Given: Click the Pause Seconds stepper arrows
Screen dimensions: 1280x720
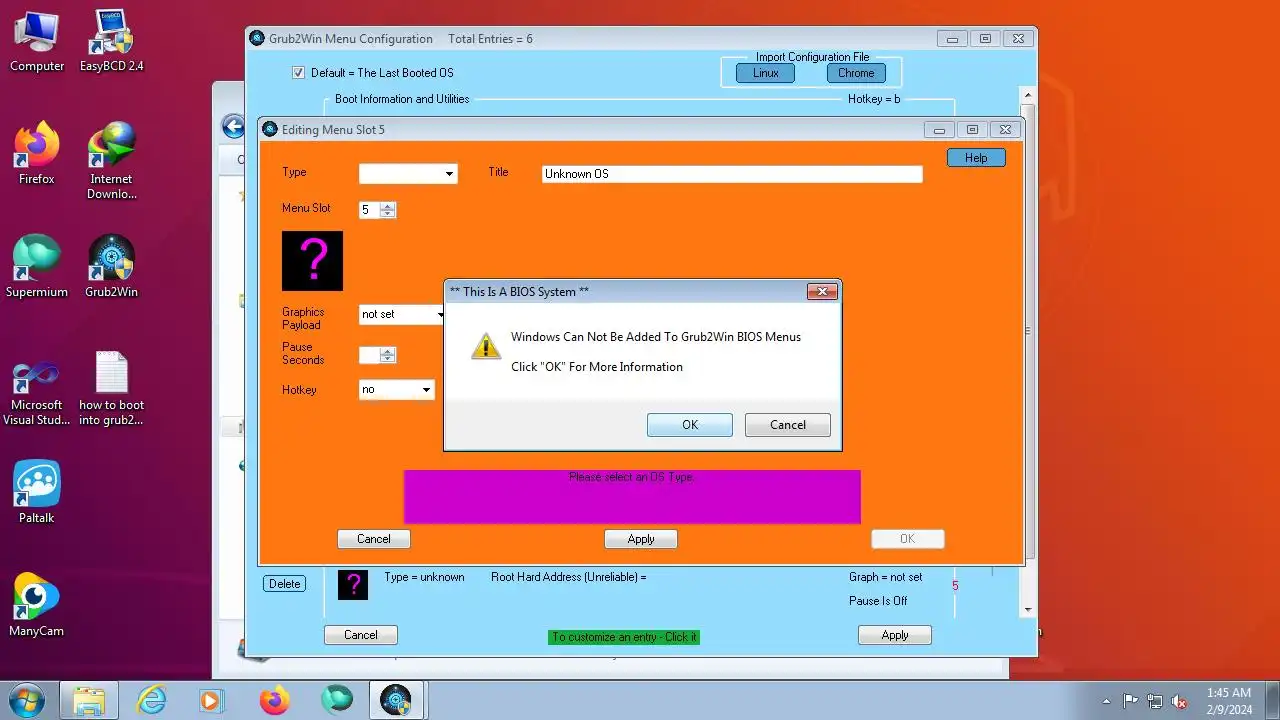Looking at the screenshot, I should (x=388, y=355).
